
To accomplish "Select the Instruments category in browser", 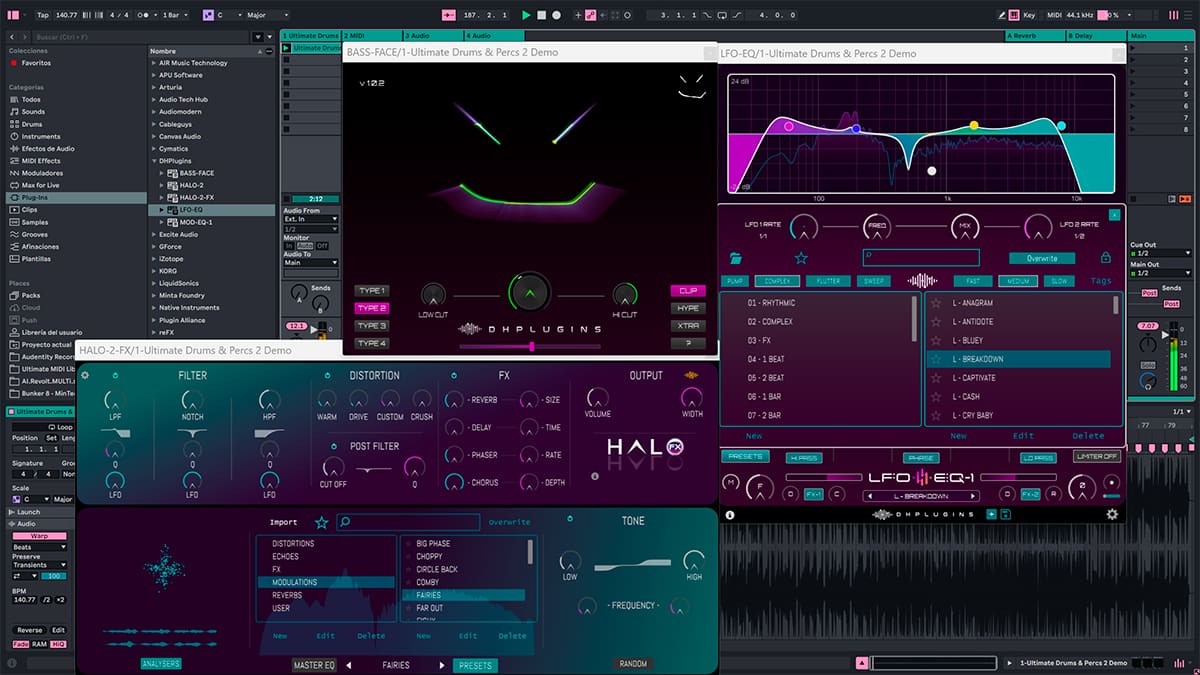I will 41,136.
